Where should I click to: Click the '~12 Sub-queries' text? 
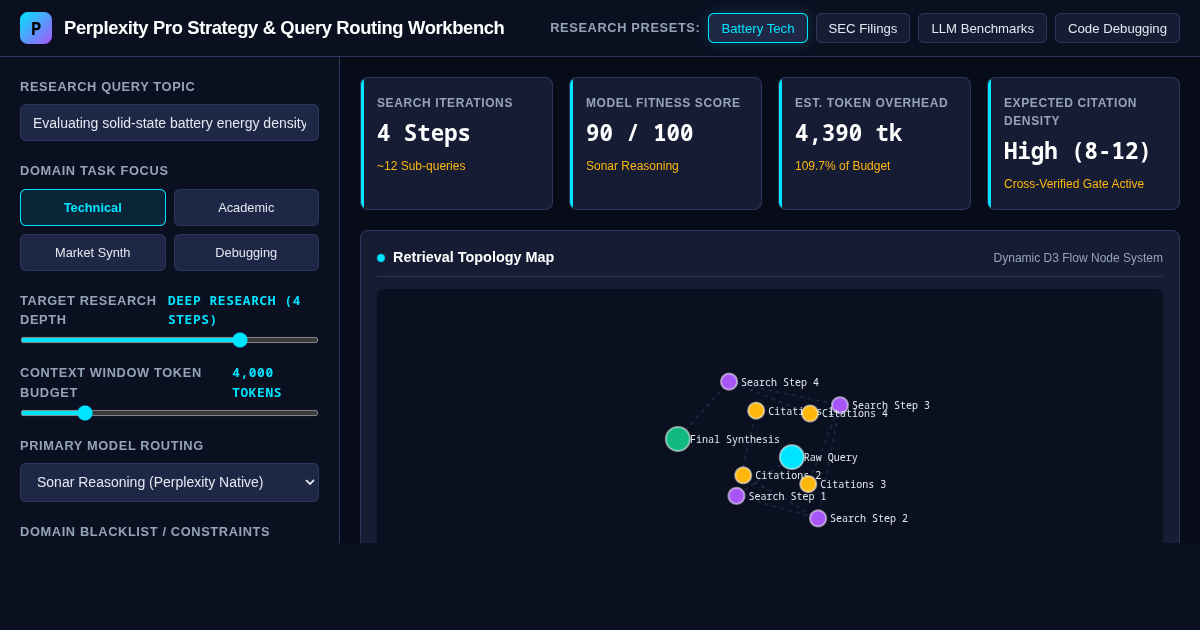[421, 166]
